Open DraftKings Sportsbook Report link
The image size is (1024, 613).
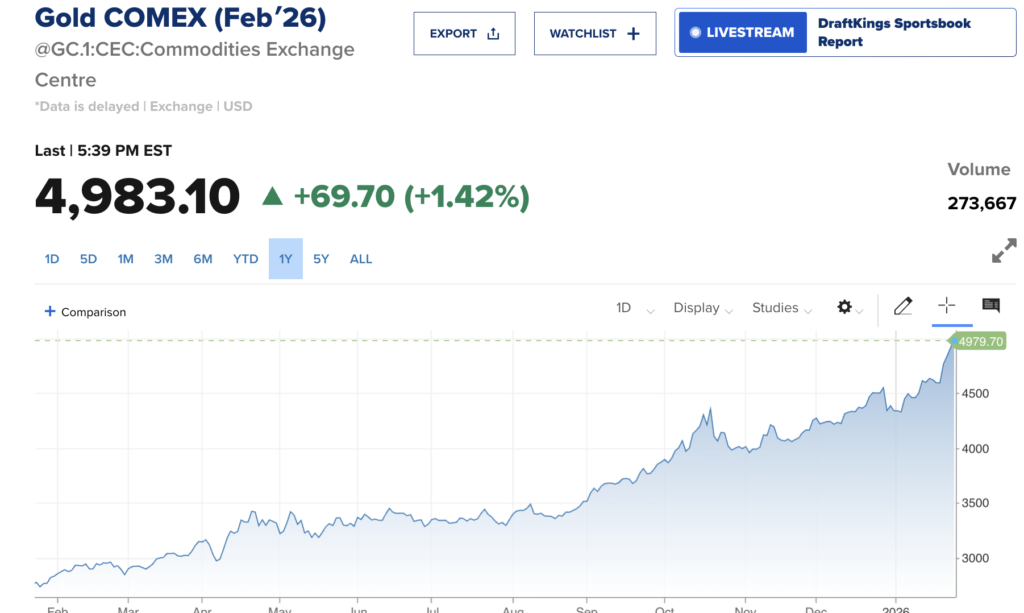(x=893, y=33)
